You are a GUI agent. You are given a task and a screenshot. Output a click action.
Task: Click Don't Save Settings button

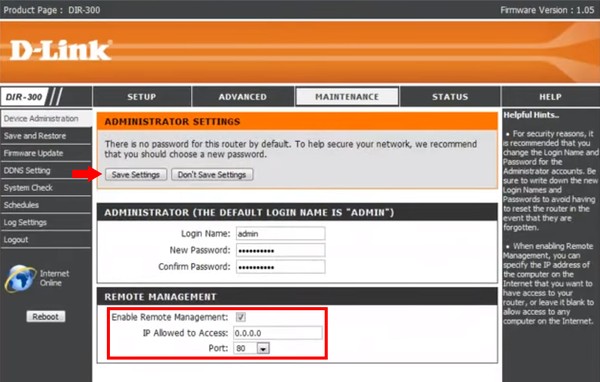[x=212, y=175]
